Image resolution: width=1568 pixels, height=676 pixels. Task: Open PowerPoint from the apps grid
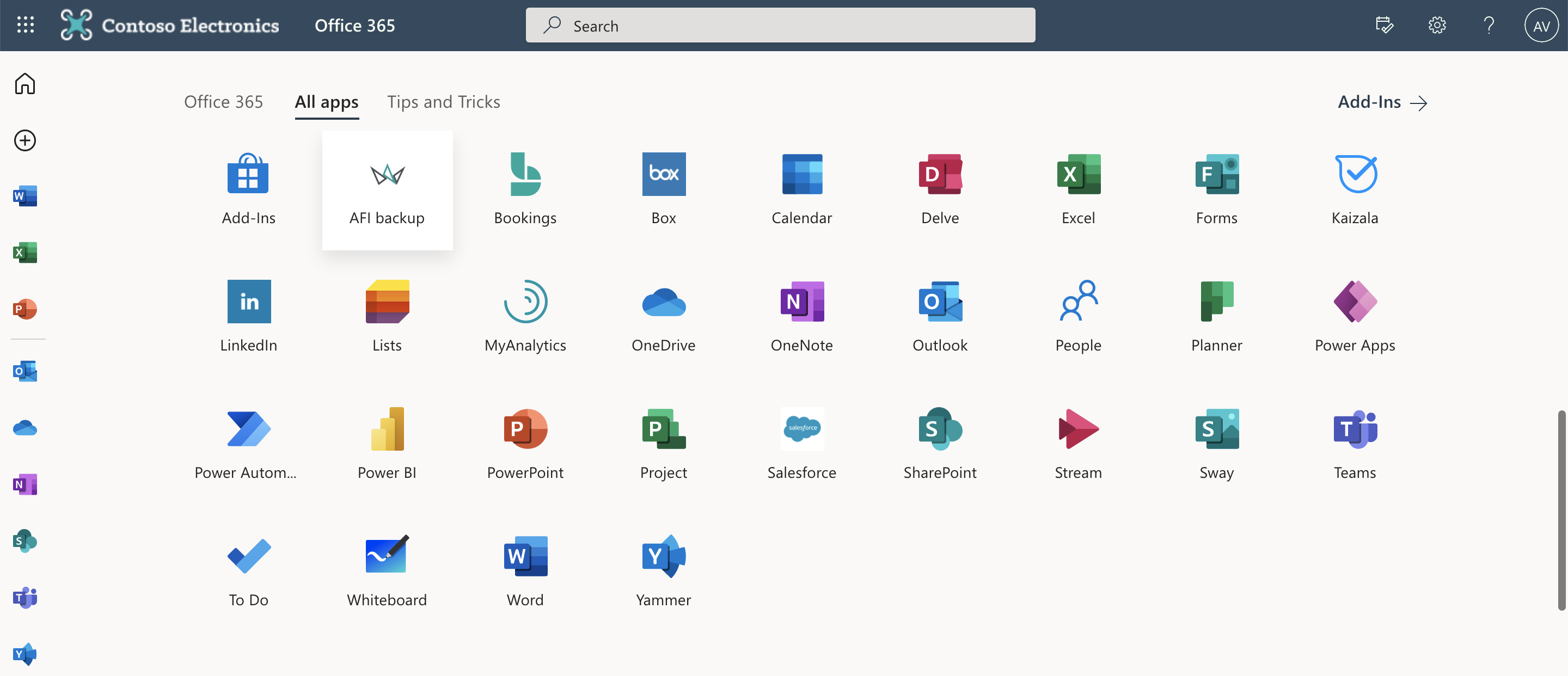click(x=525, y=444)
